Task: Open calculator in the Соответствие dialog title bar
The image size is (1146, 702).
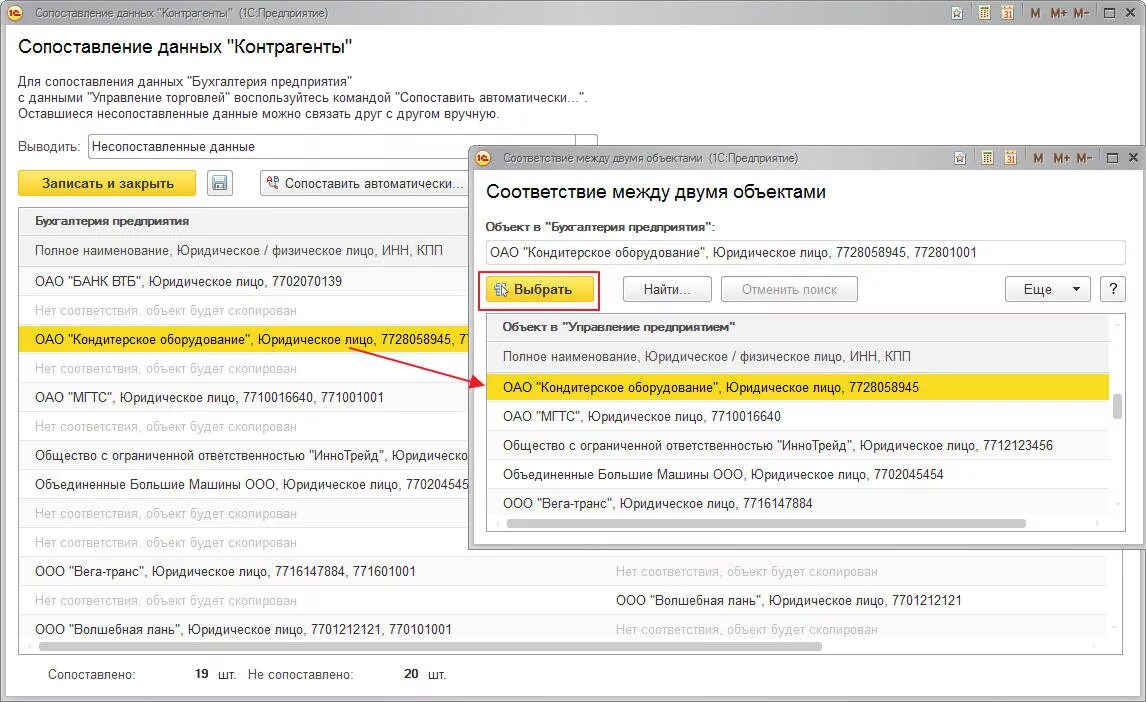Action: pos(987,158)
